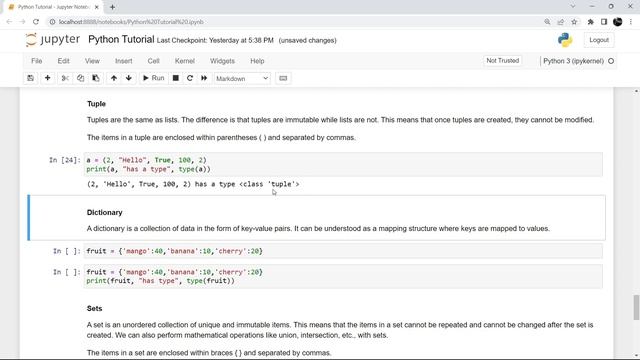Open the browser three-dot menu
Image resolution: width=640 pixels, height=360 pixels.
click(631, 22)
